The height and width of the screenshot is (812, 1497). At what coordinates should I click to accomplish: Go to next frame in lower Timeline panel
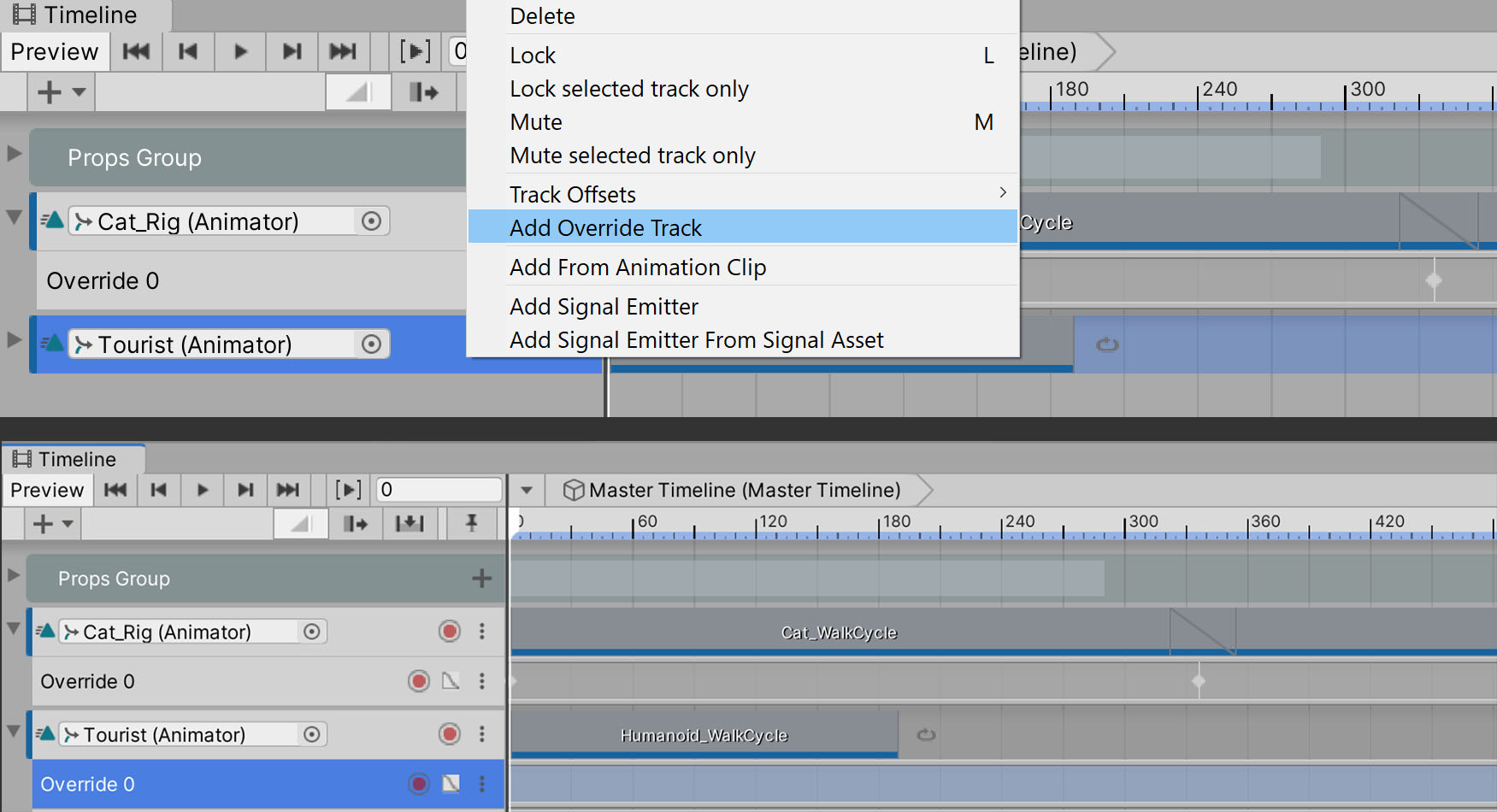pos(245,490)
